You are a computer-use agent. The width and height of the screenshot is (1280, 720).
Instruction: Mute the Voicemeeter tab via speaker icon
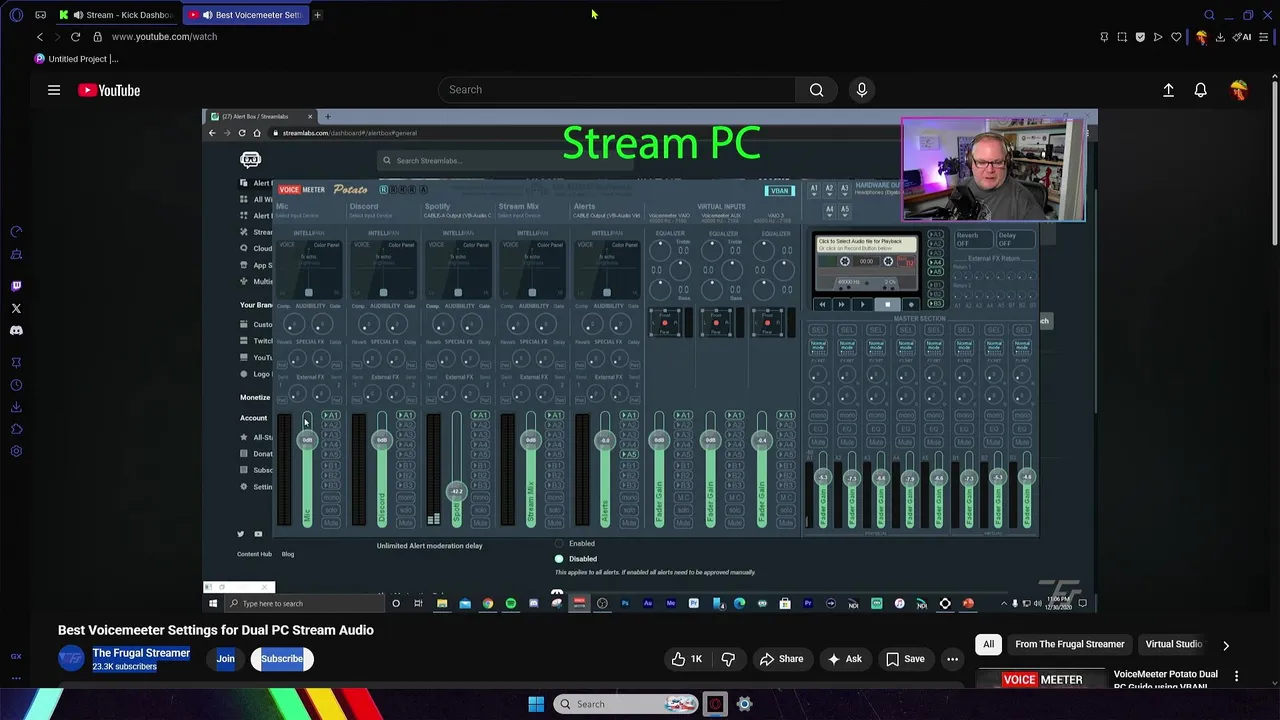(x=207, y=15)
